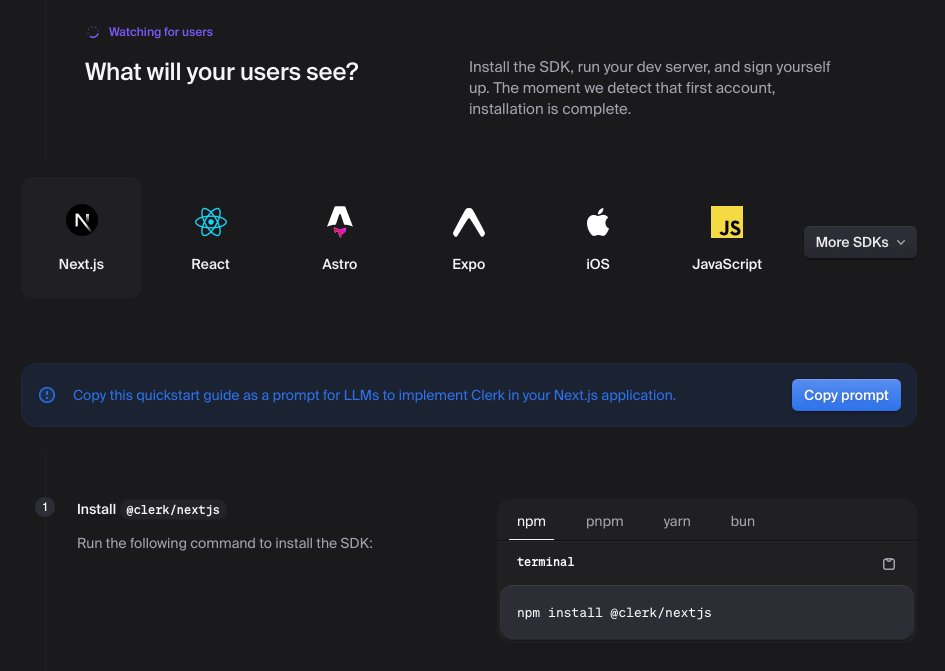Pick the Astro SDK logo
The height and width of the screenshot is (671, 945).
340,221
